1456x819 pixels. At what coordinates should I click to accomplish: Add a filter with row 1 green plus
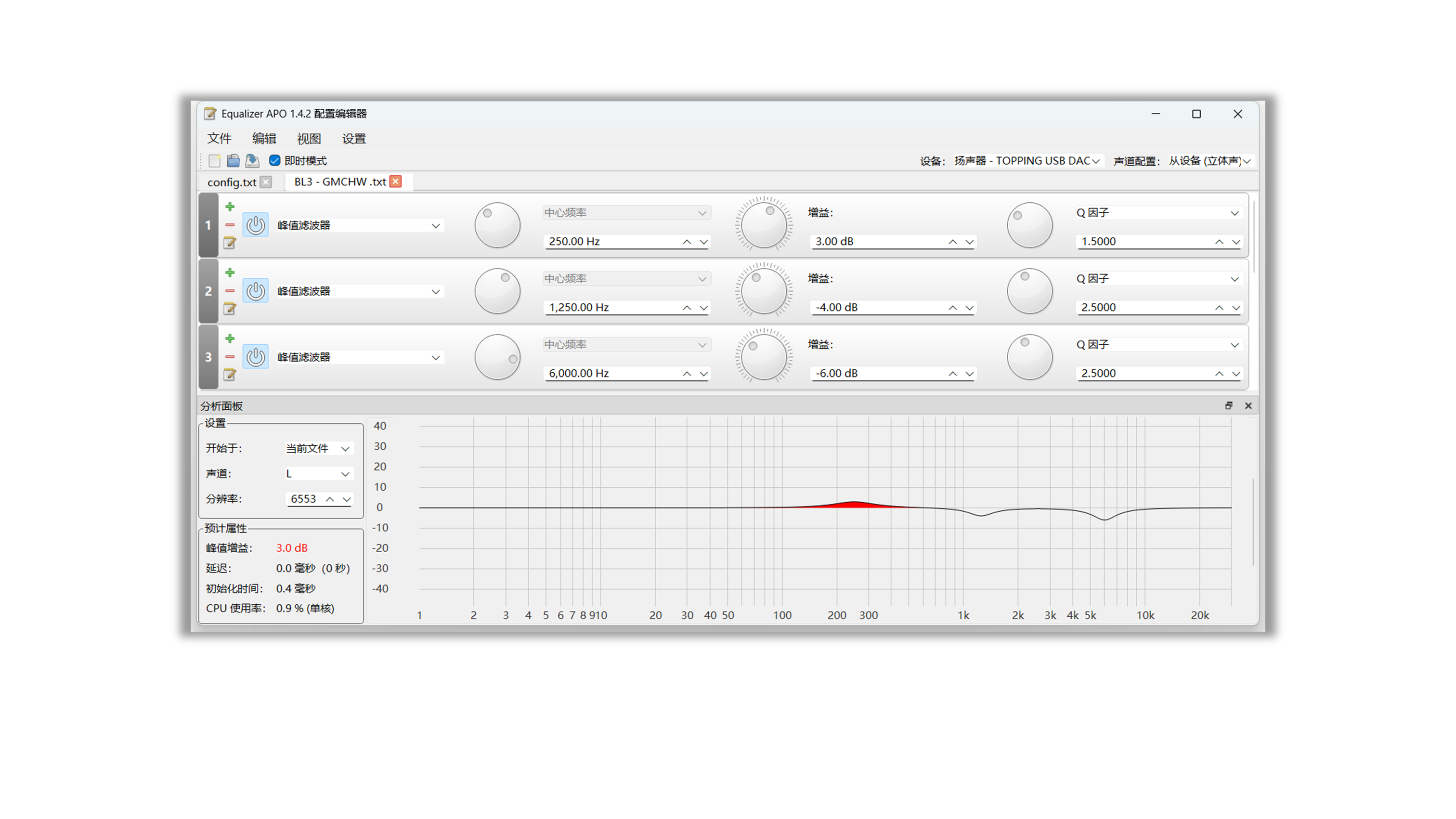coord(230,207)
